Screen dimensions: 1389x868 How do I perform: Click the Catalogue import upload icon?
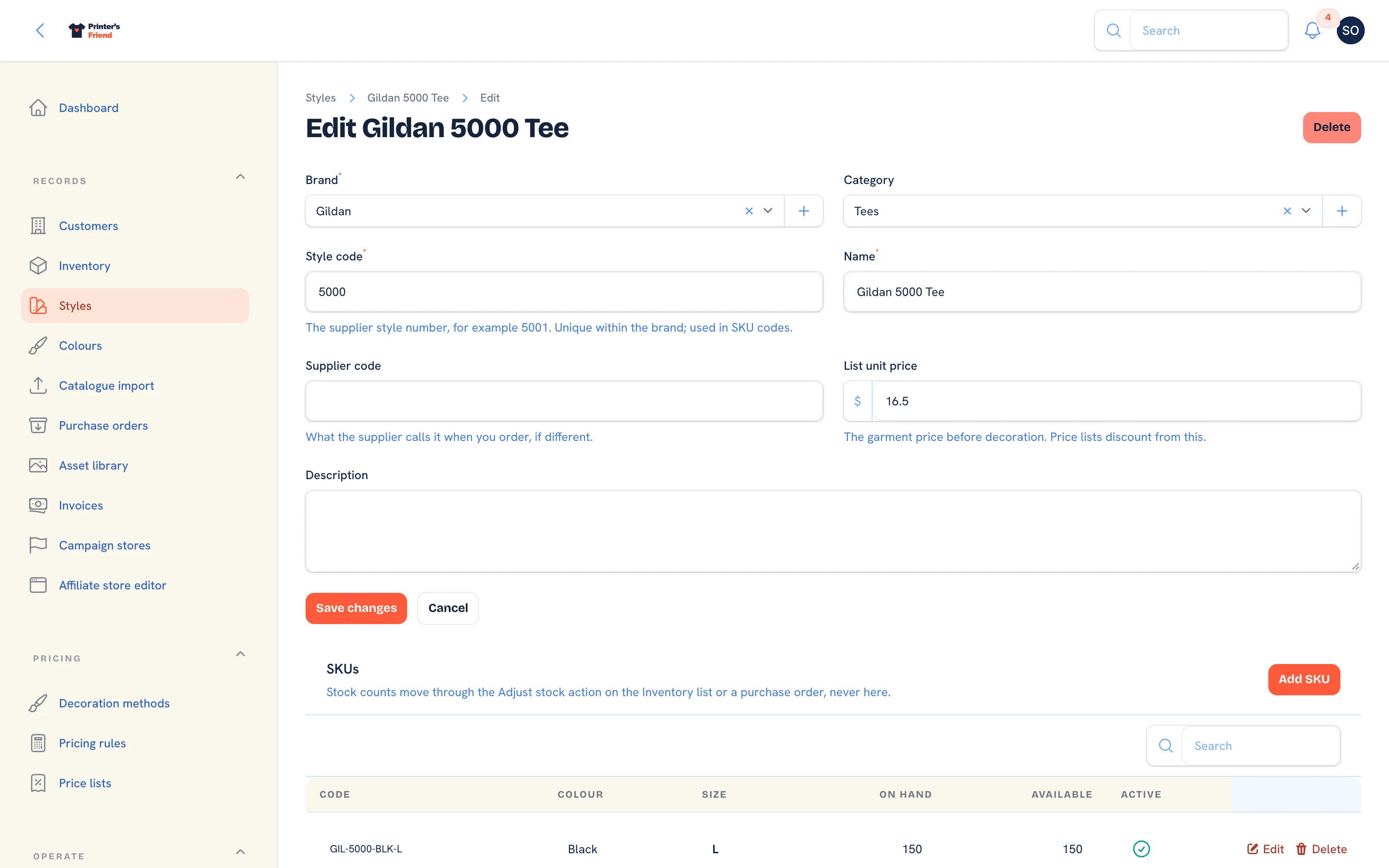coord(38,386)
